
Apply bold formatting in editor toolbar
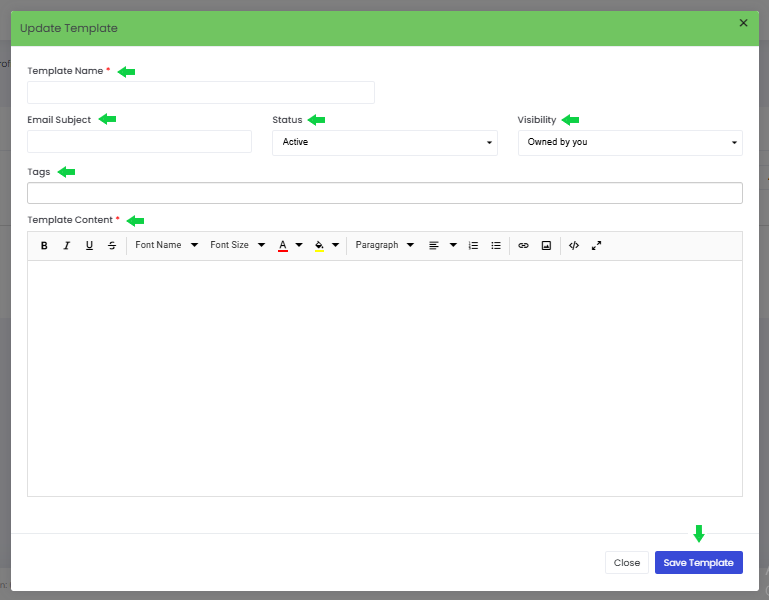click(x=44, y=245)
